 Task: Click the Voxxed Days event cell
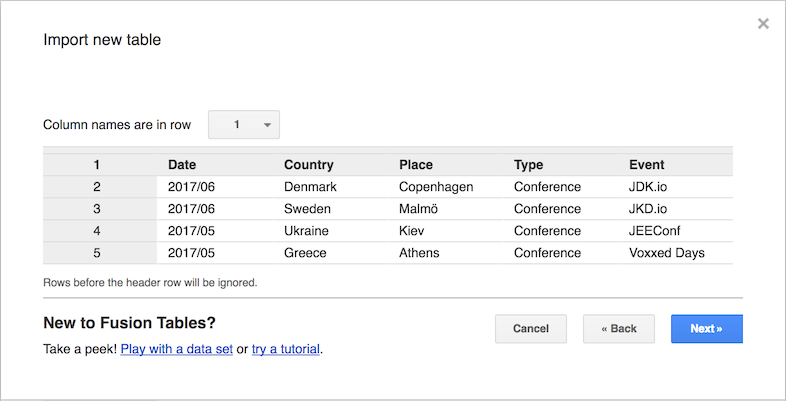(x=667, y=253)
